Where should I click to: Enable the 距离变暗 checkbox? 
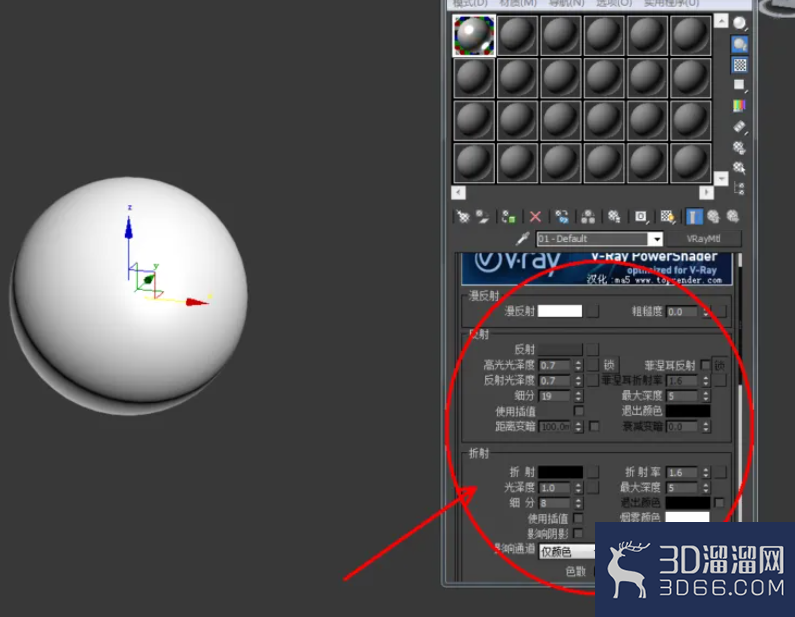[x=595, y=426]
